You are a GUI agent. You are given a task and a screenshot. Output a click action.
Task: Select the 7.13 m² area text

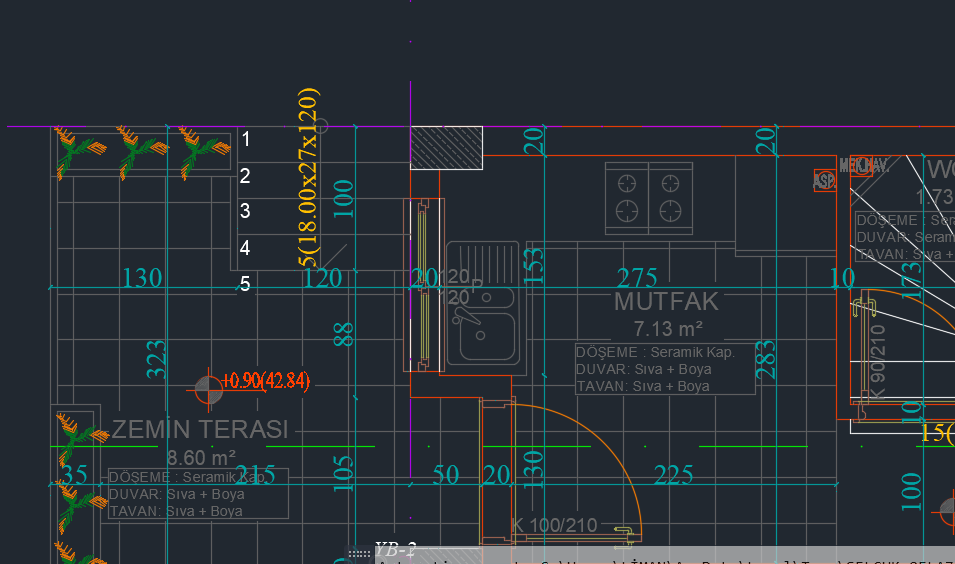pyautogui.click(x=668, y=329)
